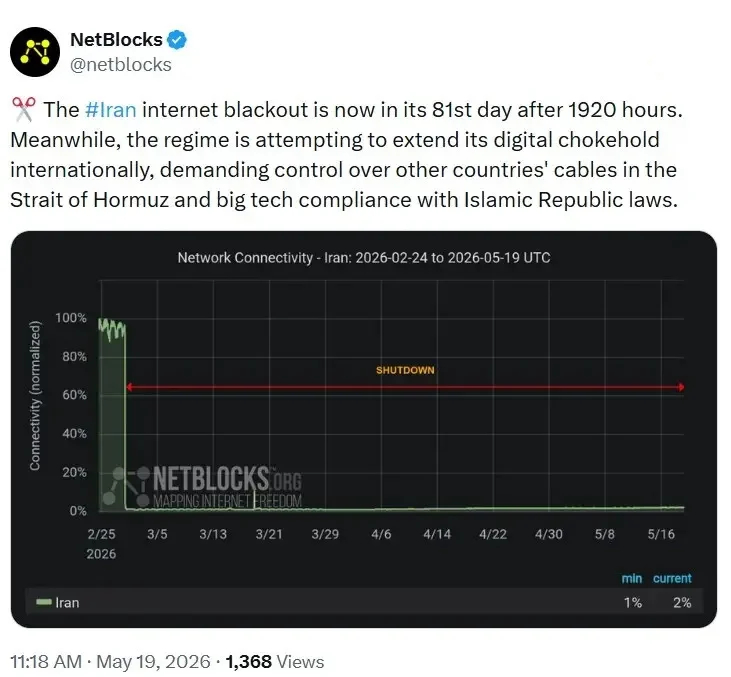Click the 1,368 Views count
The height and width of the screenshot is (677, 731).
[274, 662]
